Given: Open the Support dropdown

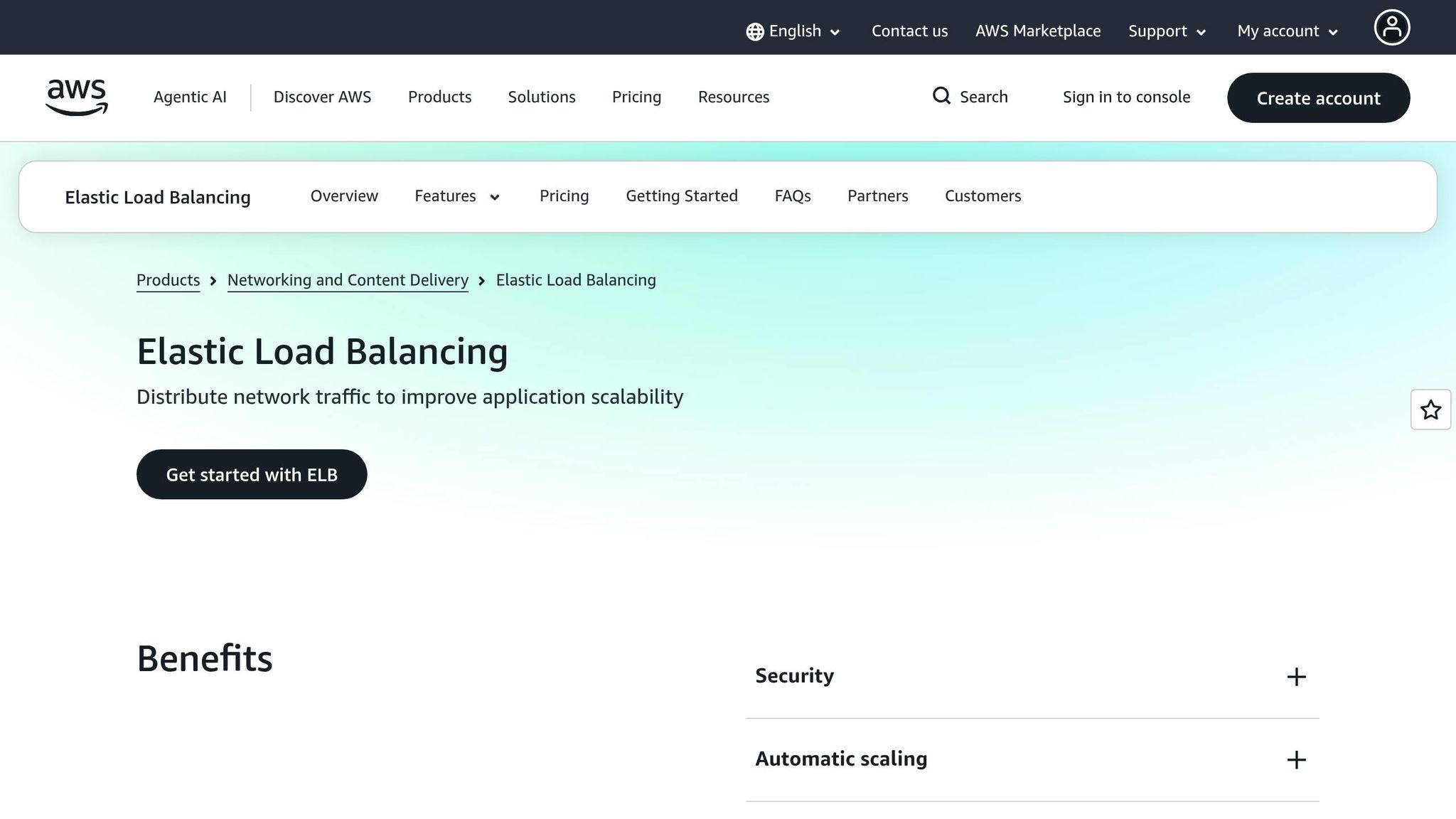Looking at the screenshot, I should (x=1165, y=31).
